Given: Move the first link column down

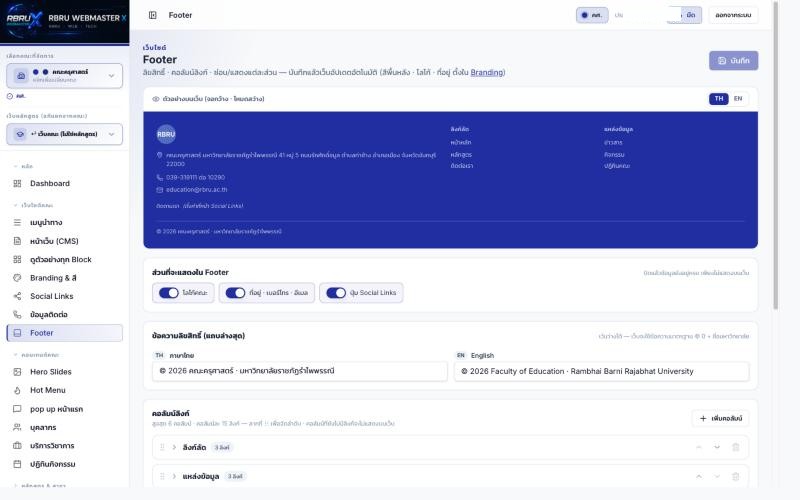Looking at the screenshot, I should tap(717, 447).
